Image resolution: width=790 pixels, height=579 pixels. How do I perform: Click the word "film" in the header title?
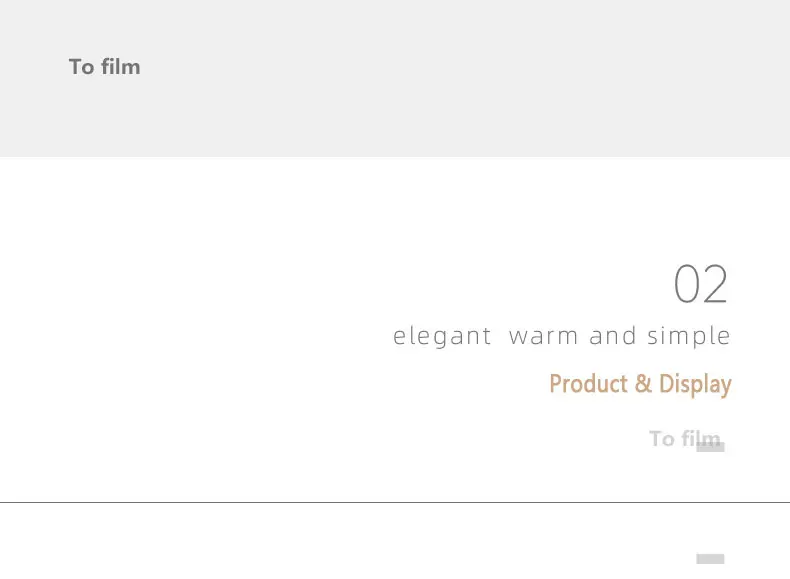(120, 67)
